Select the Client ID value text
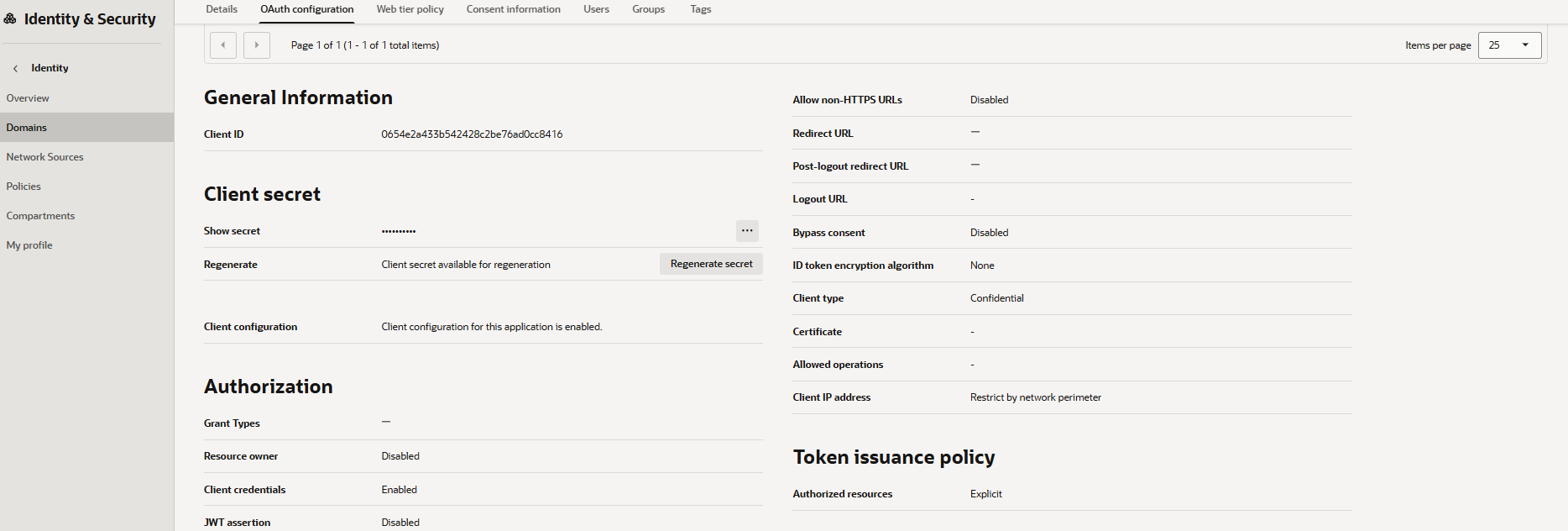The width and height of the screenshot is (1568, 531). [472, 134]
